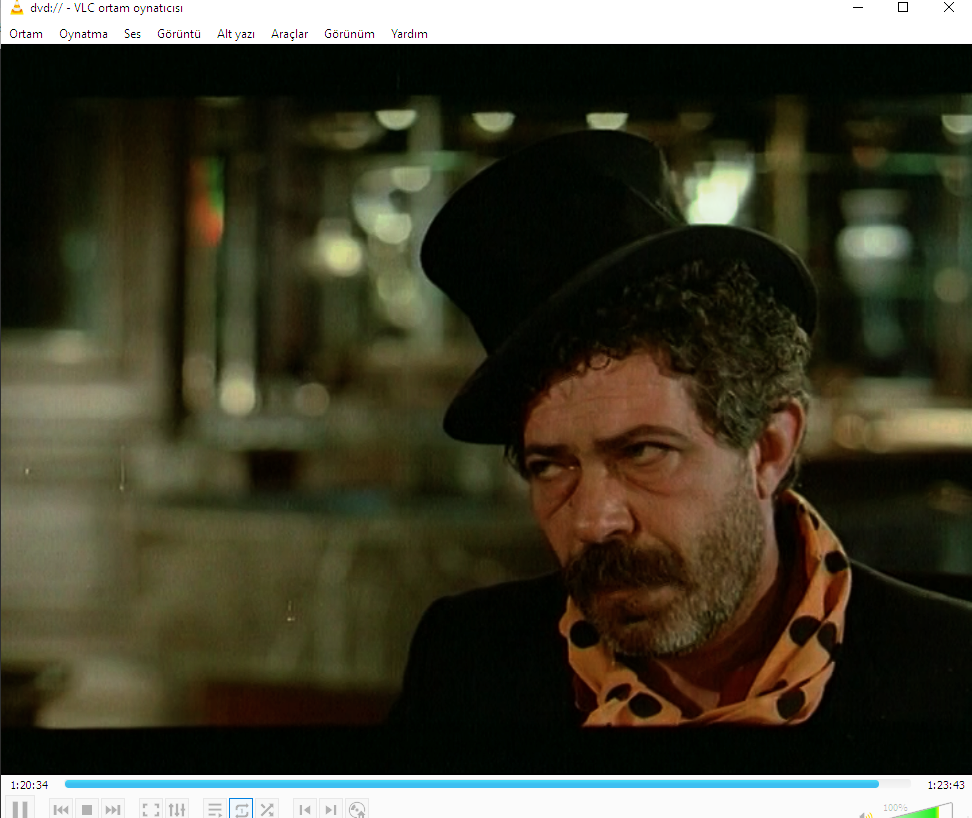Screen dimensions: 972x818
Task: Minimize the VLC window
Action: 858,7
